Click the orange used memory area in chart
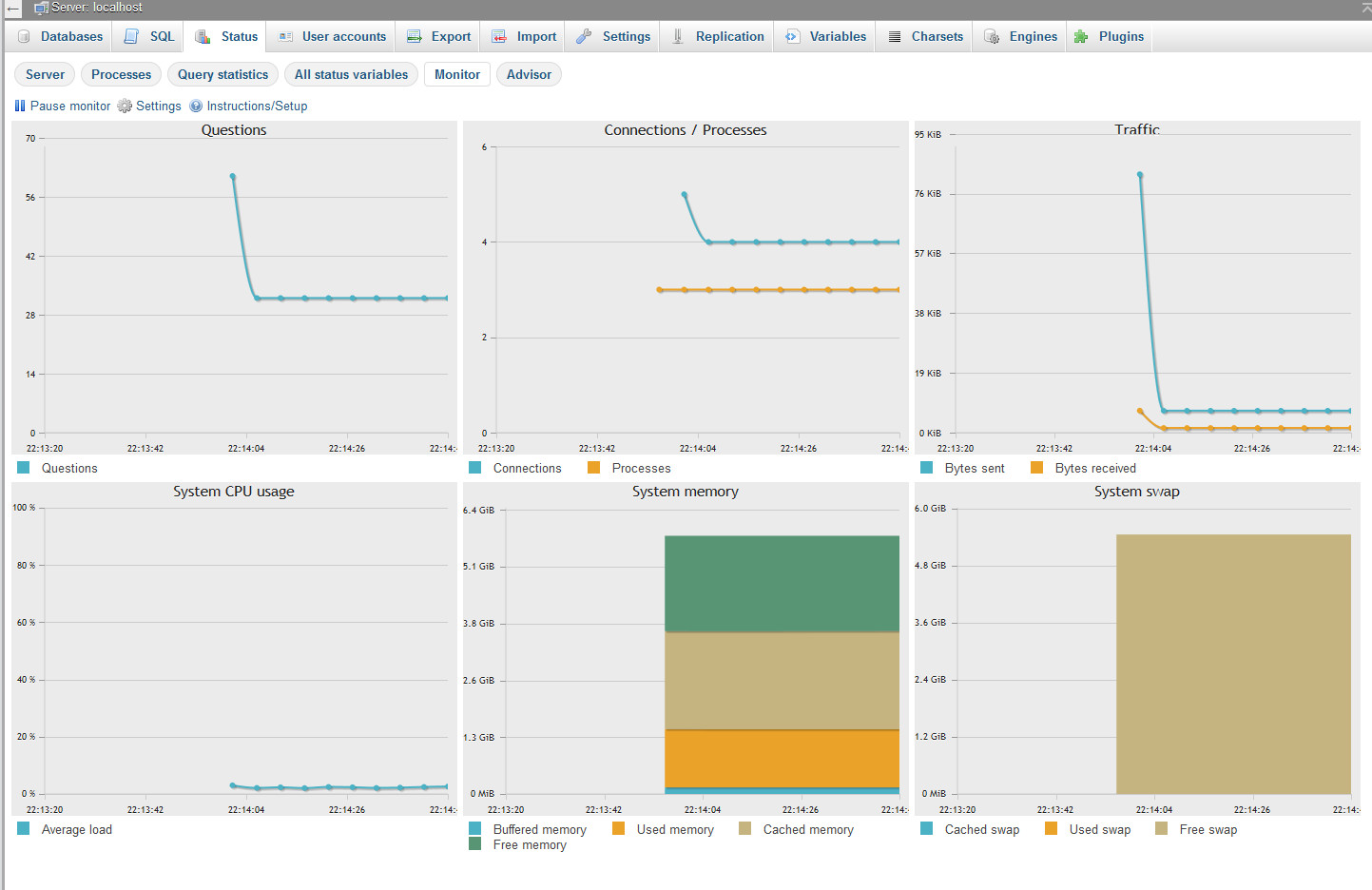Image resolution: width=1372 pixels, height=890 pixels. point(782,758)
